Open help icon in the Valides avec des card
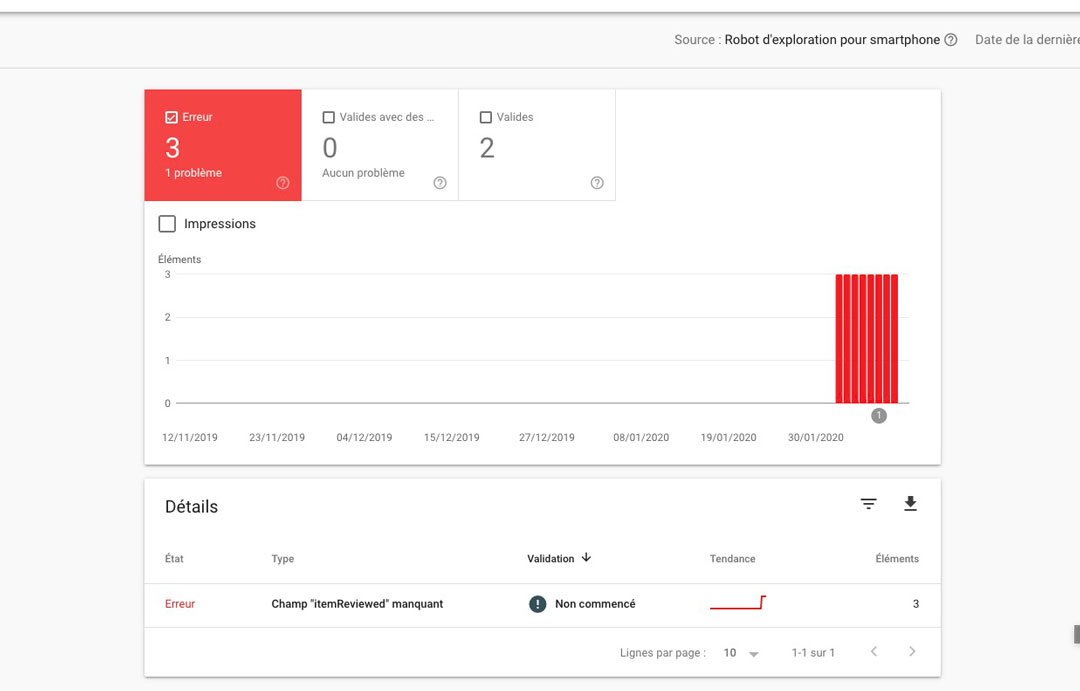Viewport: 1080px width, 691px height. 439,183
